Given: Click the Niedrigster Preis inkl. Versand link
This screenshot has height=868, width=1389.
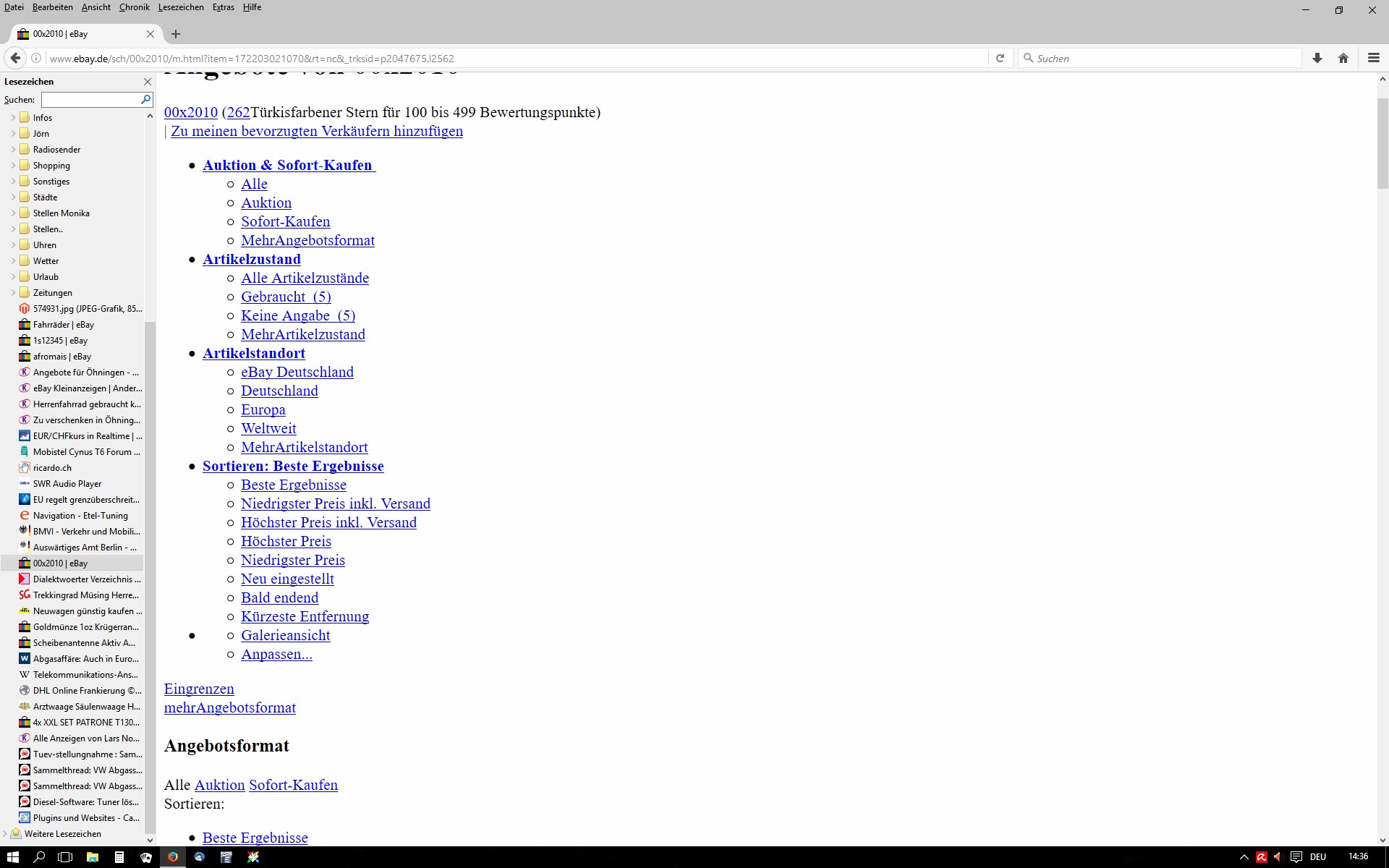Looking at the screenshot, I should pyautogui.click(x=335, y=504).
